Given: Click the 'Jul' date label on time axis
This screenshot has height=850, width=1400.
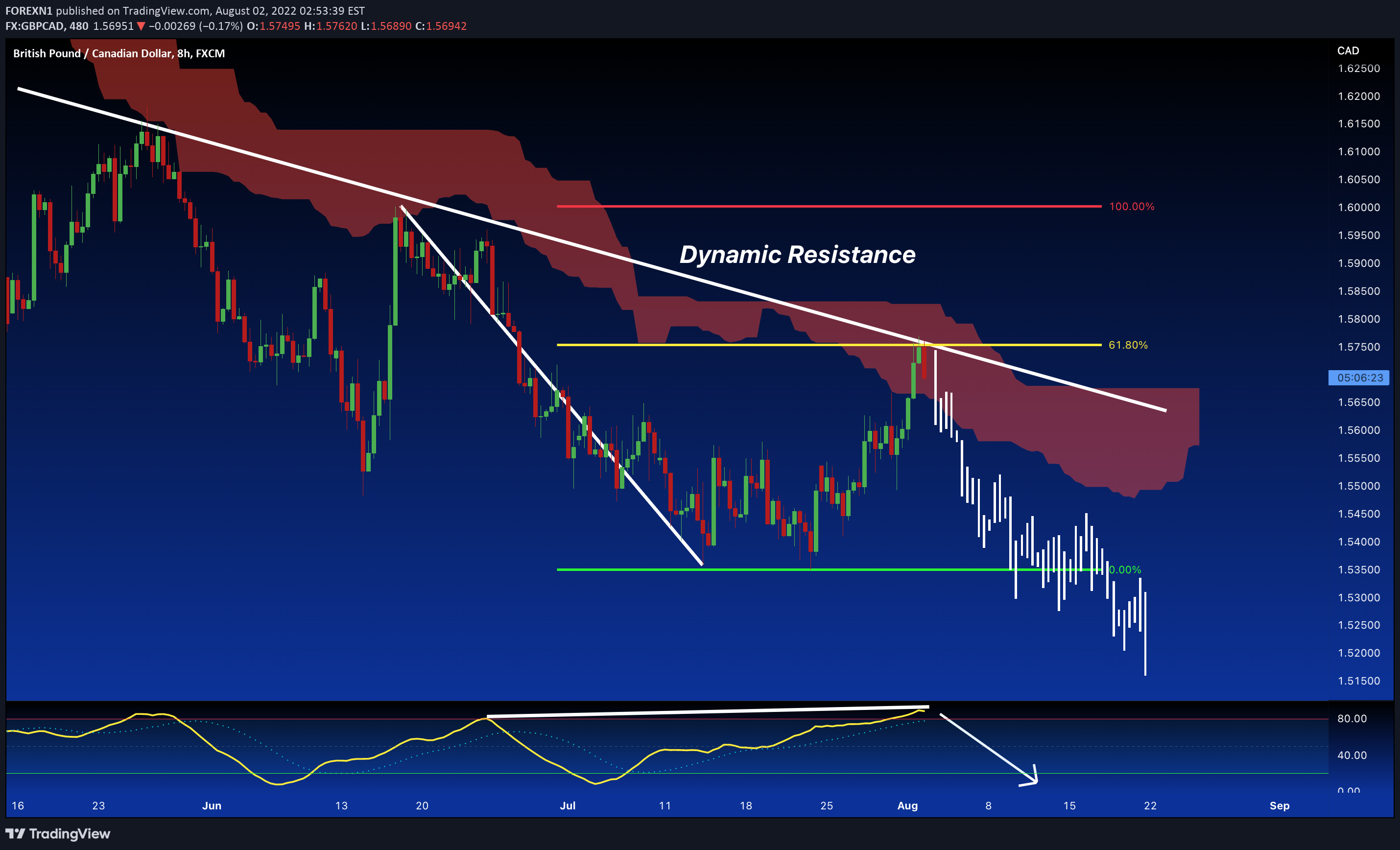Looking at the screenshot, I should pyautogui.click(x=568, y=805).
